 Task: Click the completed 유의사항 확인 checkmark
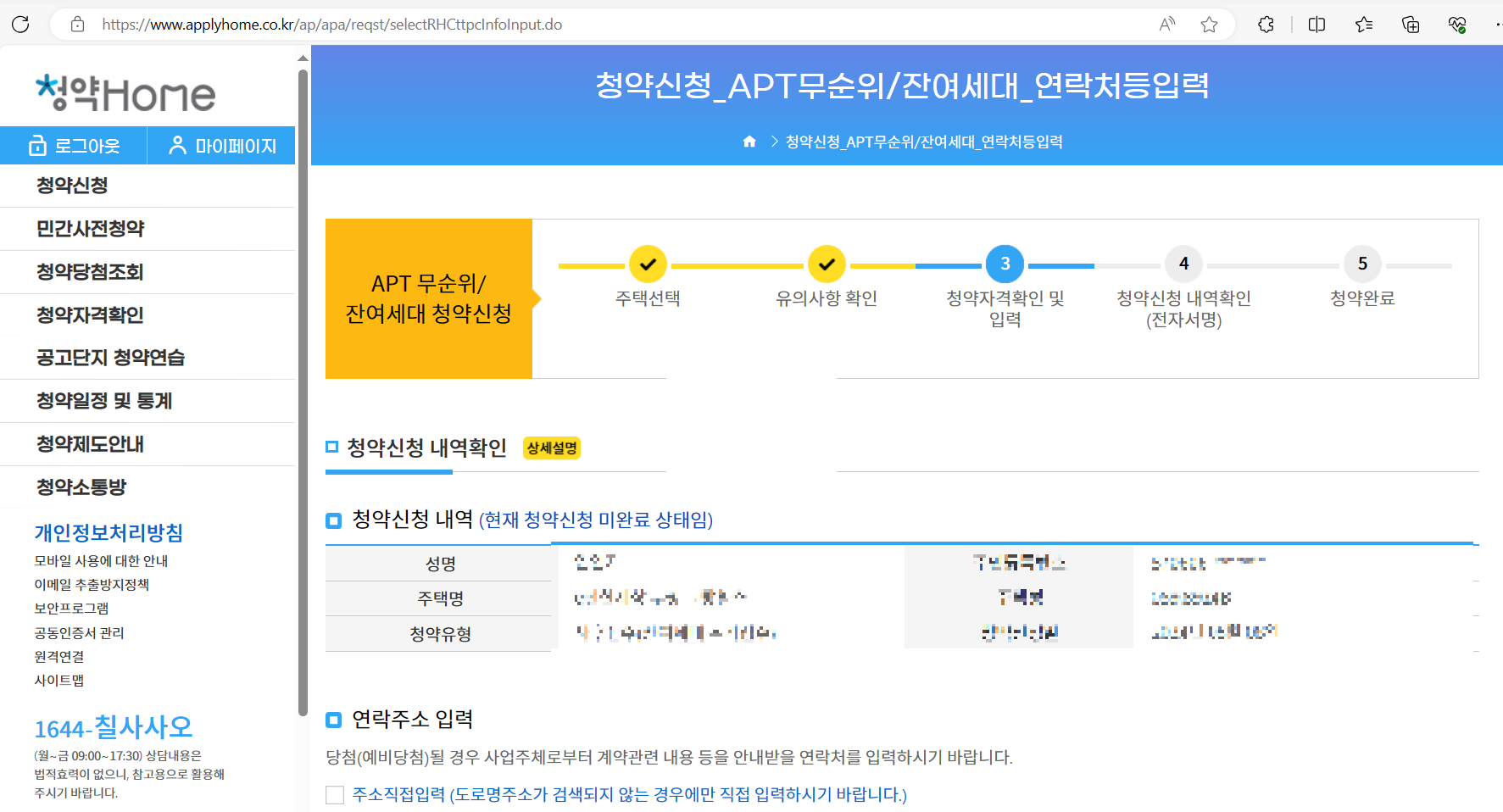pos(827,264)
